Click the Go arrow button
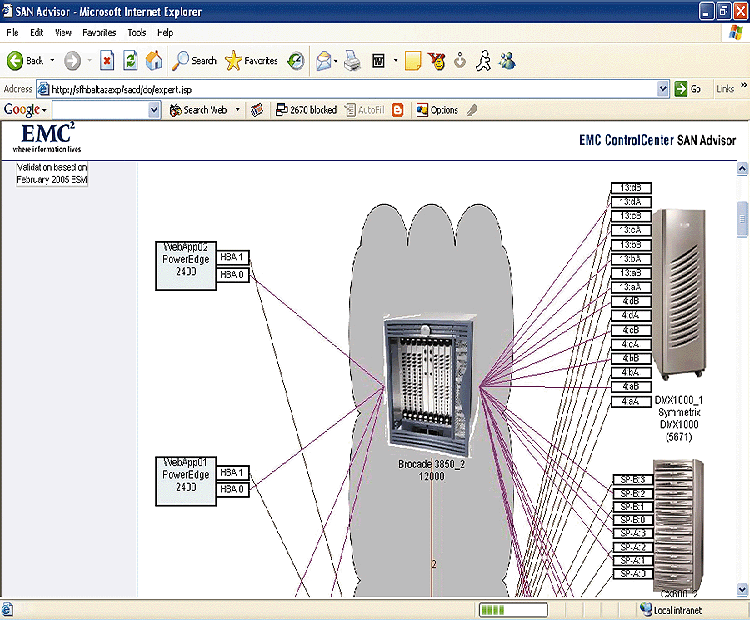750x620 pixels. point(688,89)
